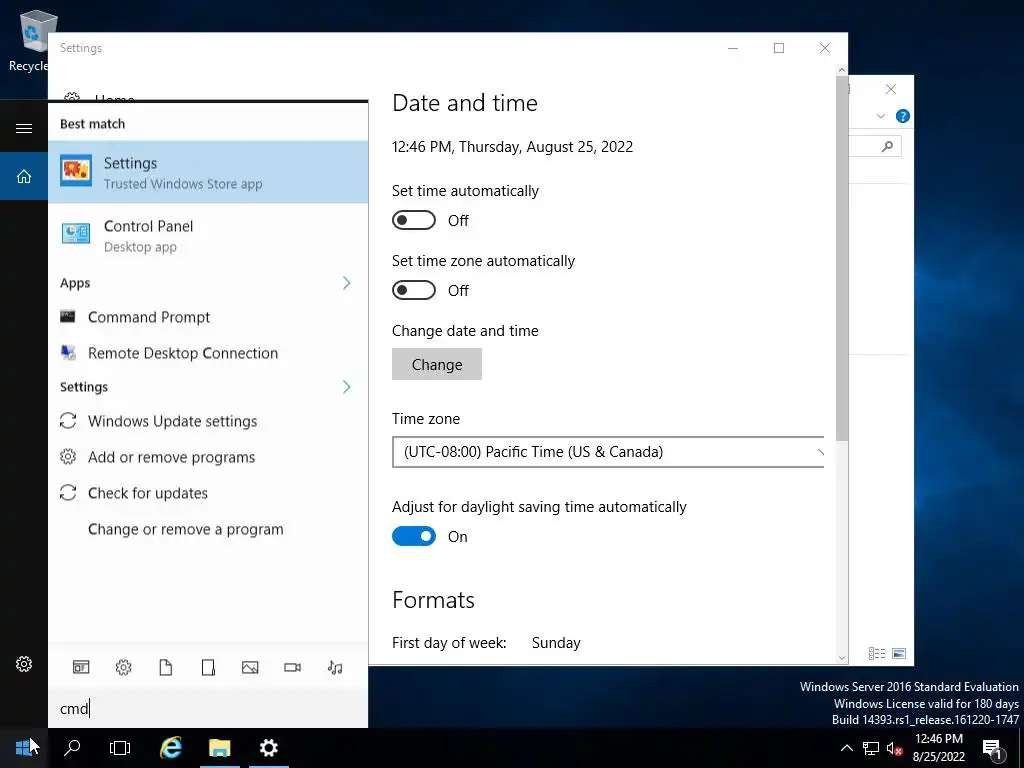
Task: Click the Start button on taskbar
Action: [24, 748]
